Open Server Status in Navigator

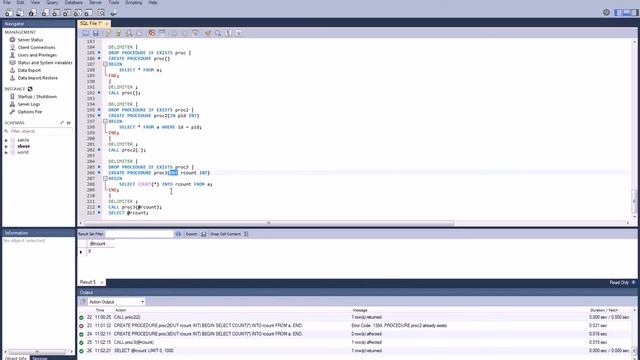point(30,40)
